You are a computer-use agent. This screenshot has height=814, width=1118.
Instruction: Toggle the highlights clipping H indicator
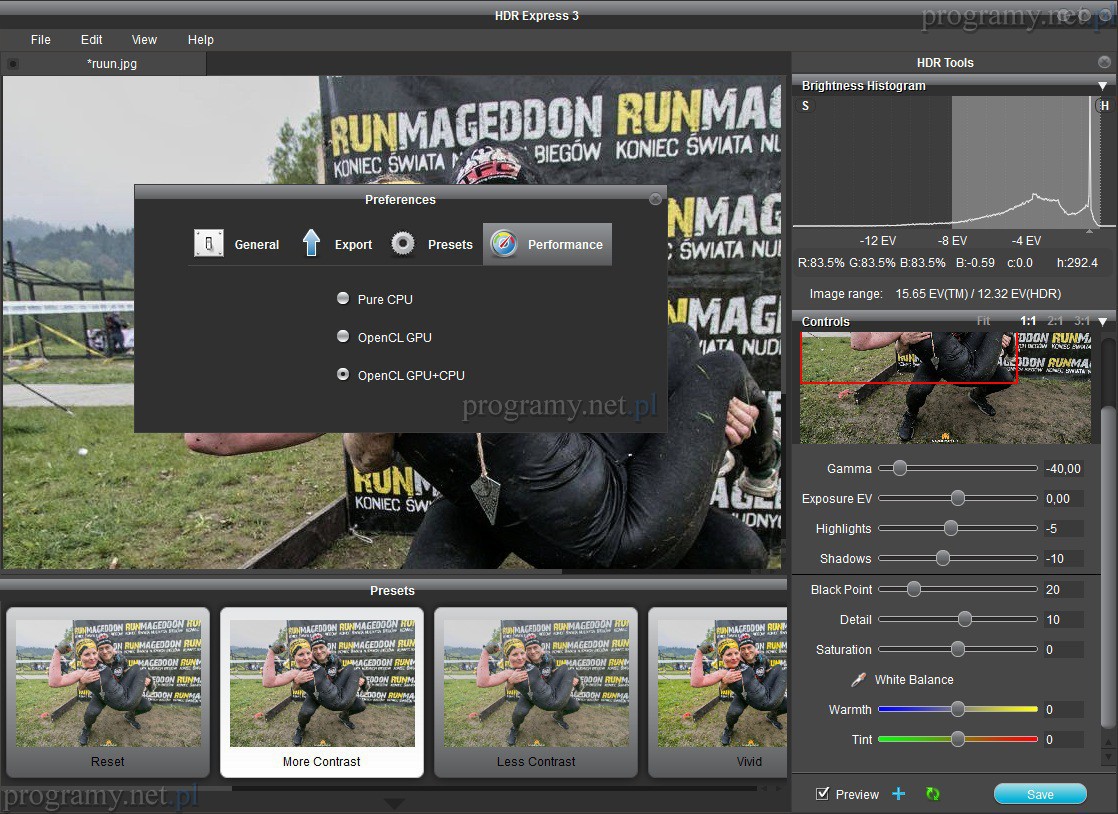1104,106
